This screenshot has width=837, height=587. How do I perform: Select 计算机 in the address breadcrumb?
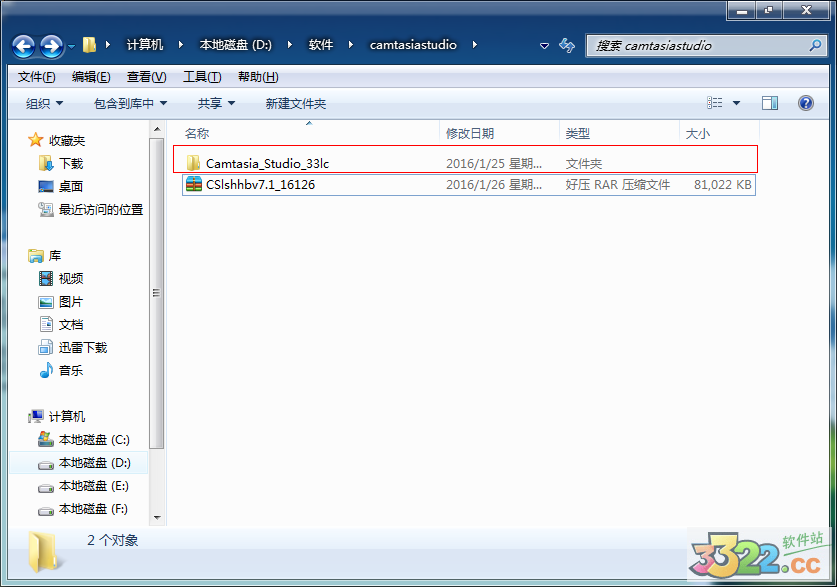point(145,45)
